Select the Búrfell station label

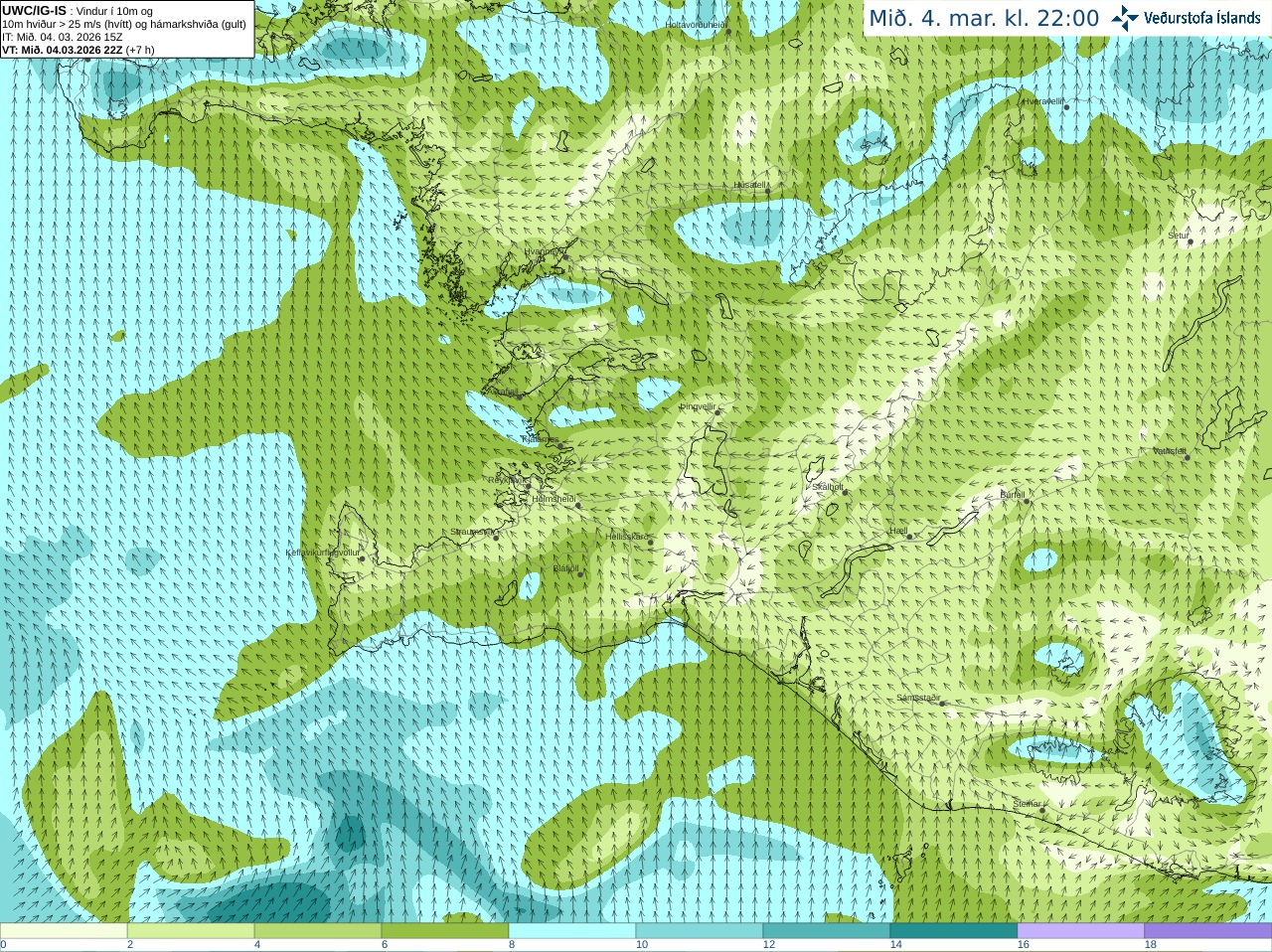pos(1013,494)
